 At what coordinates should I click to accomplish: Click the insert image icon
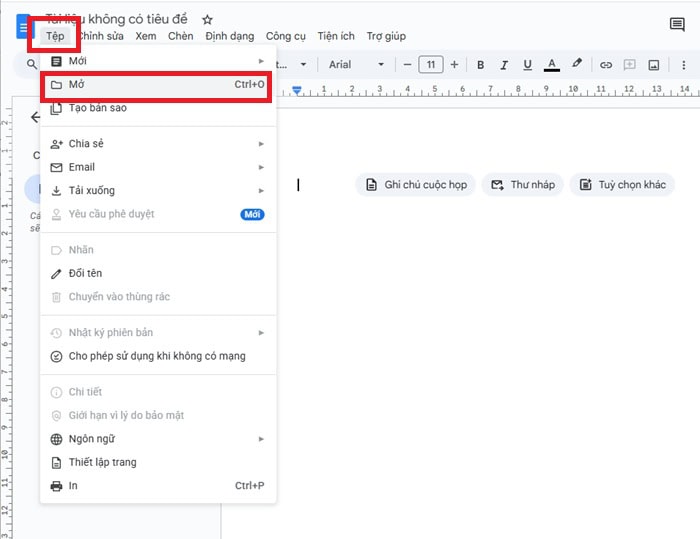[654, 65]
